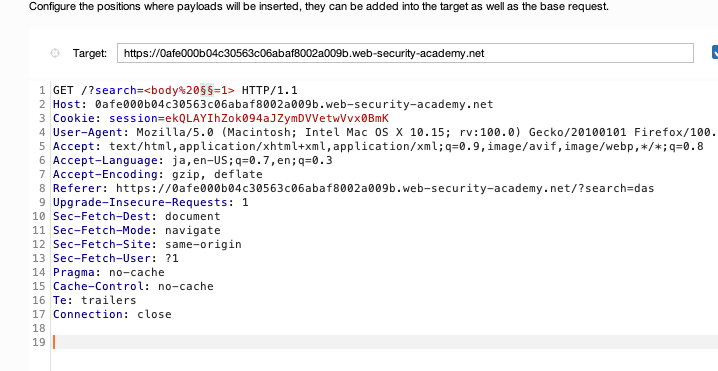Screen dimensions: 718x371
Task: Click line number 18 in the gutter
Action: [x=39, y=328]
